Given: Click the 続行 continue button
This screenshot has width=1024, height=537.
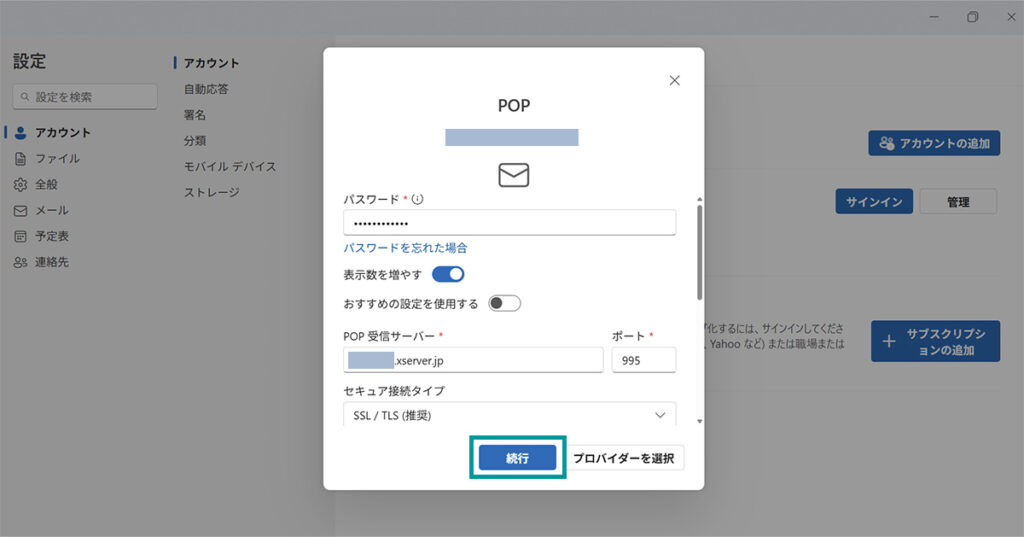Looking at the screenshot, I should pos(517,458).
